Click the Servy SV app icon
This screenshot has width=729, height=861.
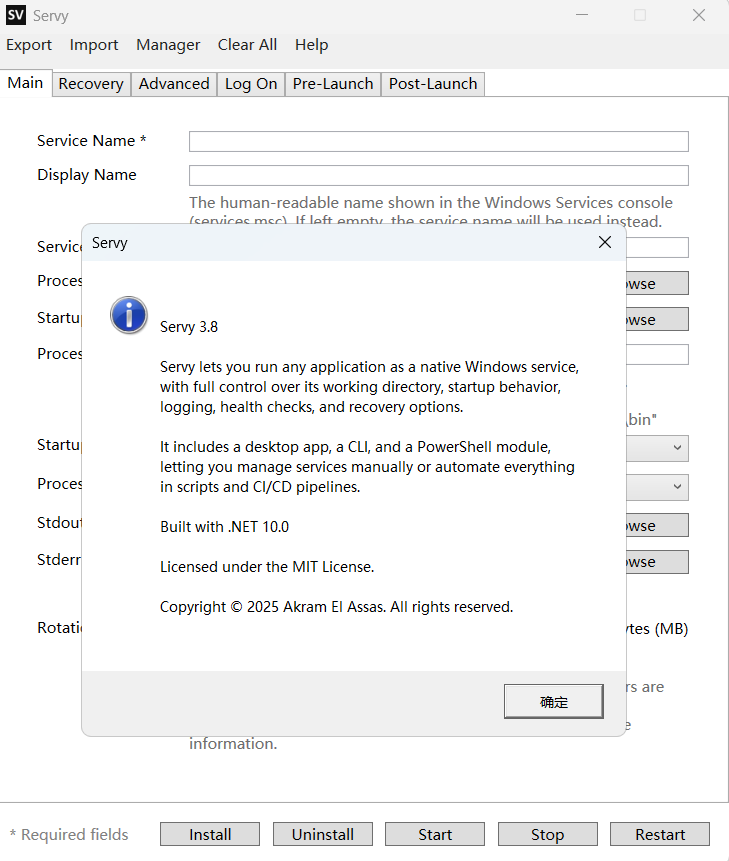[x=15, y=15]
